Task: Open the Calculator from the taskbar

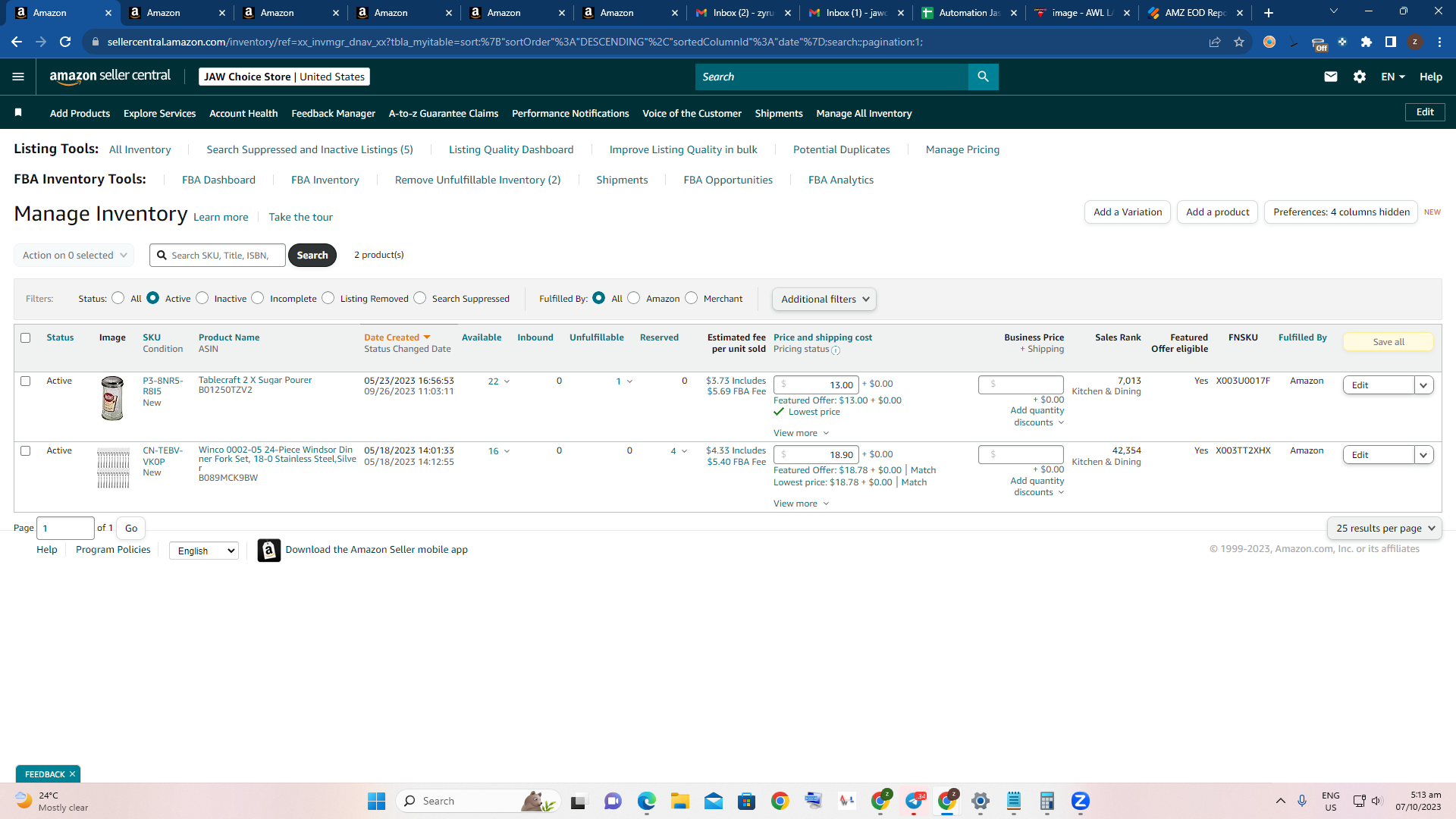Action: coord(1047,801)
